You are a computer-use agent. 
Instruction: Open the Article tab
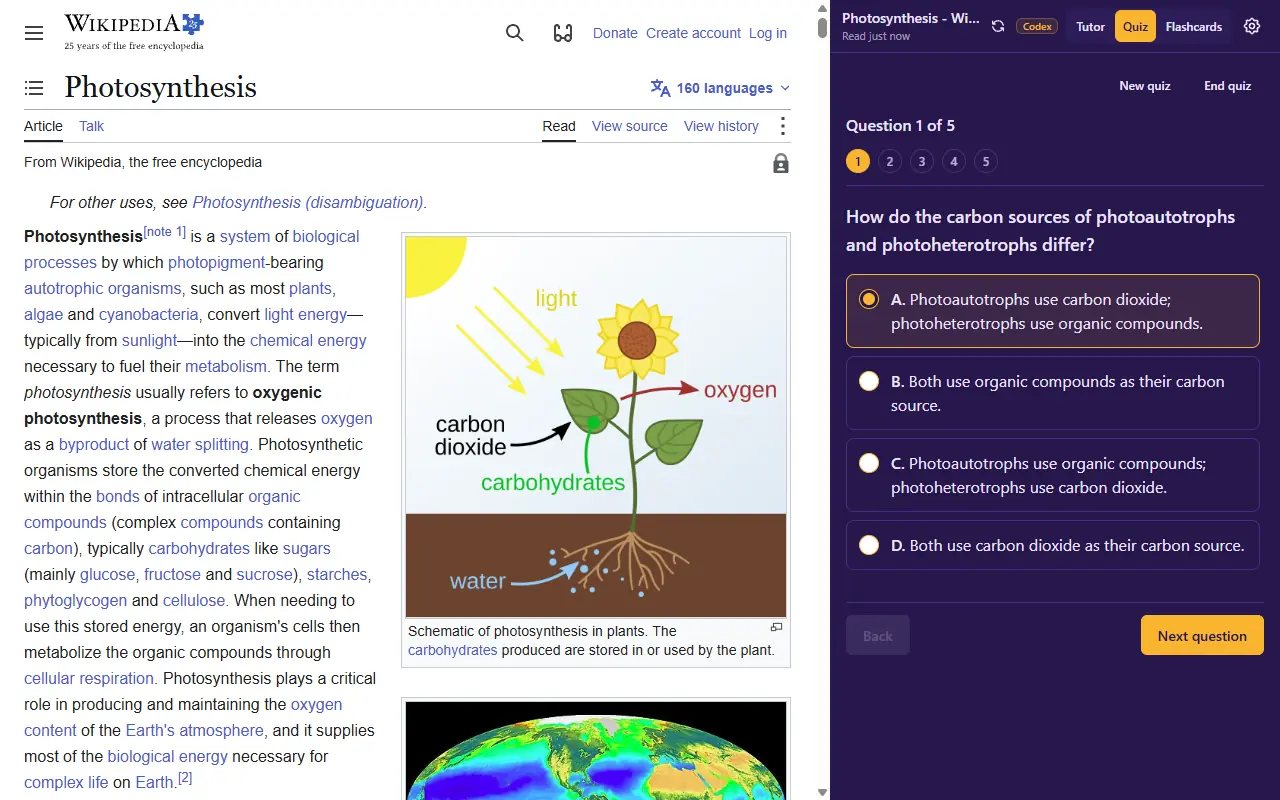tap(43, 126)
